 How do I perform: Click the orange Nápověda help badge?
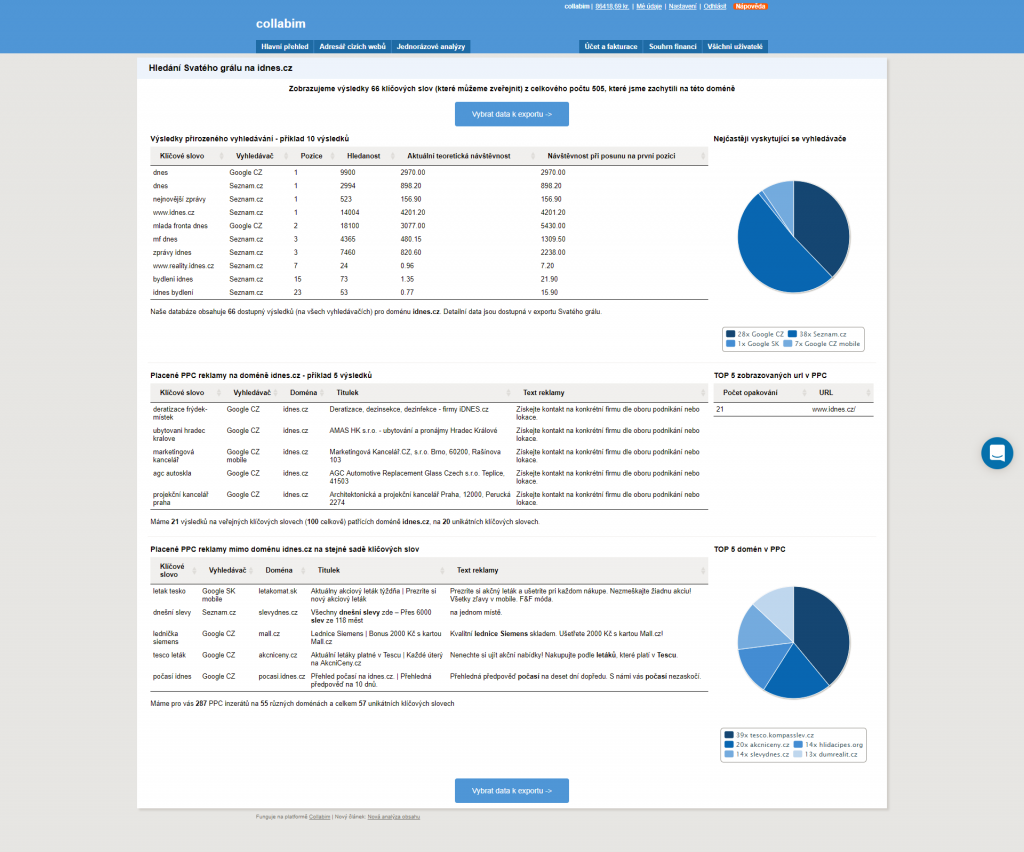(x=750, y=6)
